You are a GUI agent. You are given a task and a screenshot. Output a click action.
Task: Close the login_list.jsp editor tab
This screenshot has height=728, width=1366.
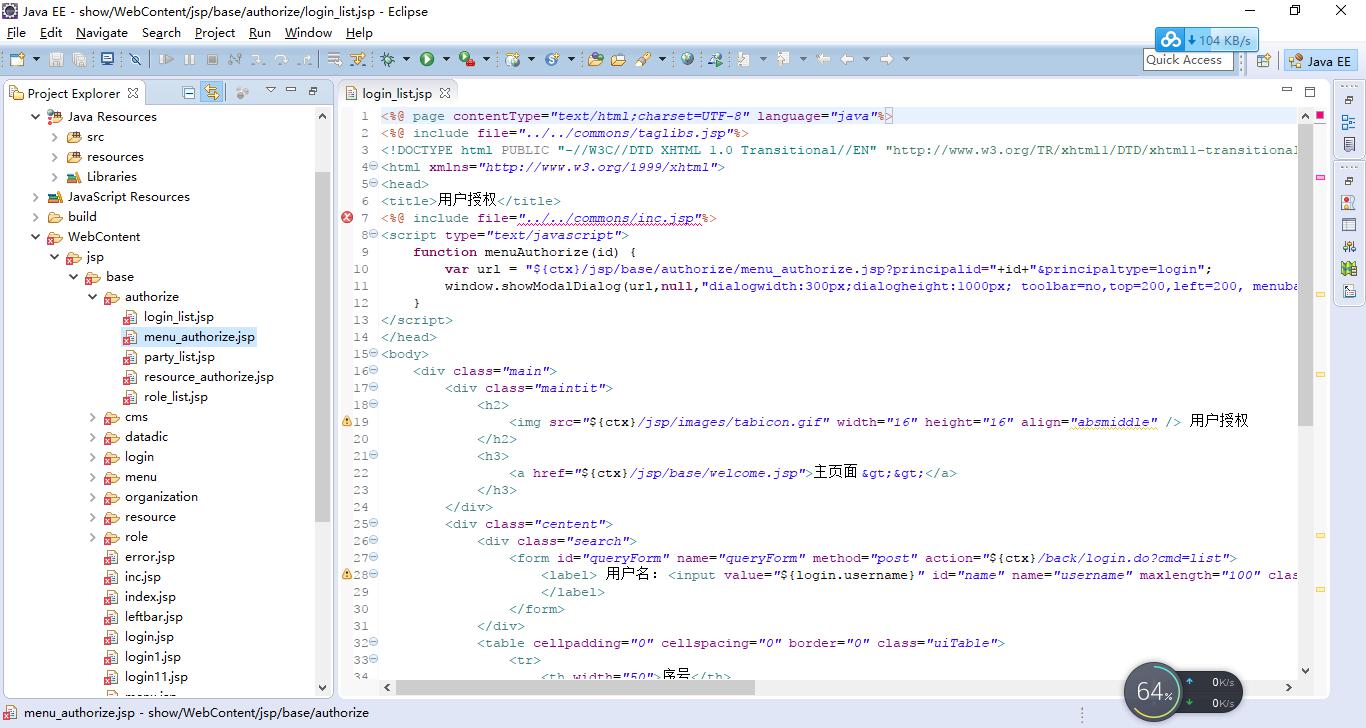point(445,93)
